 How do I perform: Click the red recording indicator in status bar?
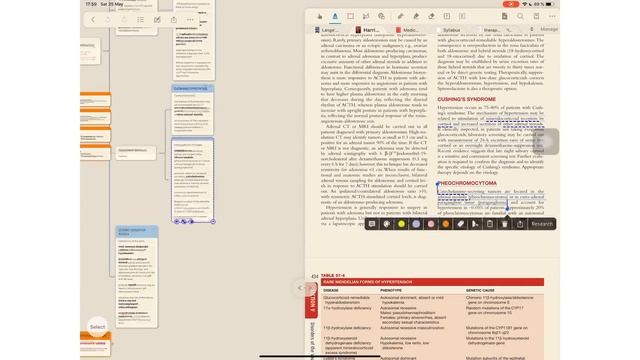point(511,4)
